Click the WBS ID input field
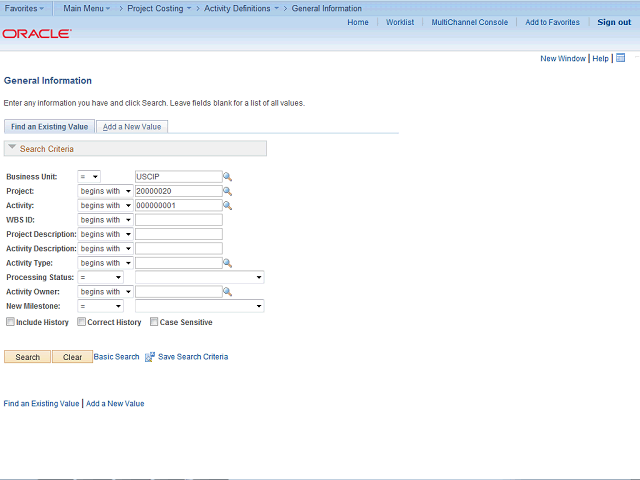Viewport: 640px width, 480px height. 178,220
